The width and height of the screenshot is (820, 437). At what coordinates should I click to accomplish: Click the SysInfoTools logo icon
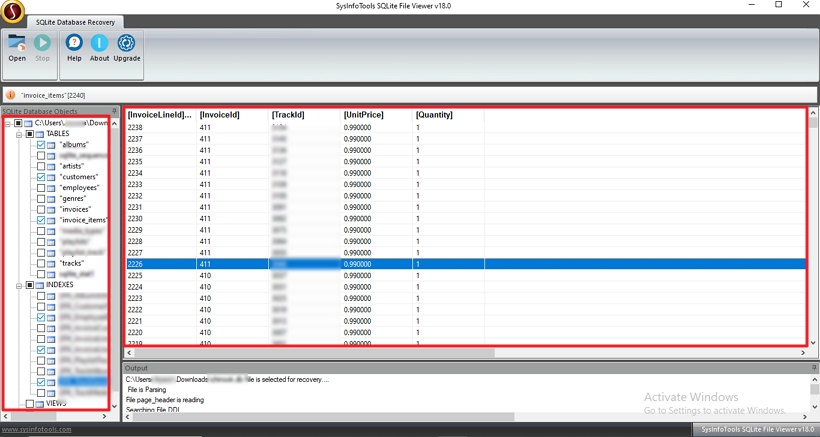coord(12,12)
